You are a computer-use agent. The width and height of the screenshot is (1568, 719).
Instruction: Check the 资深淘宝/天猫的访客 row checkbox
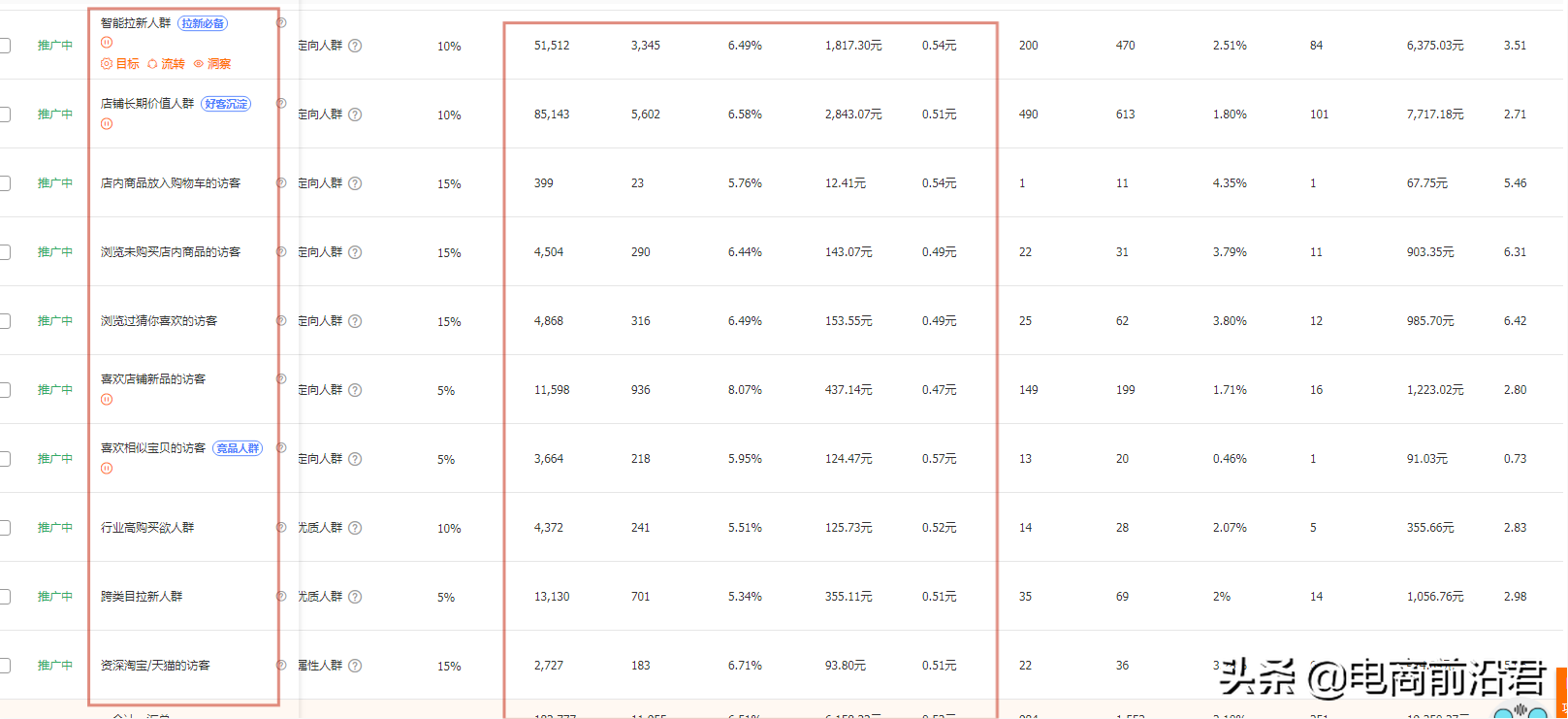click(4, 666)
